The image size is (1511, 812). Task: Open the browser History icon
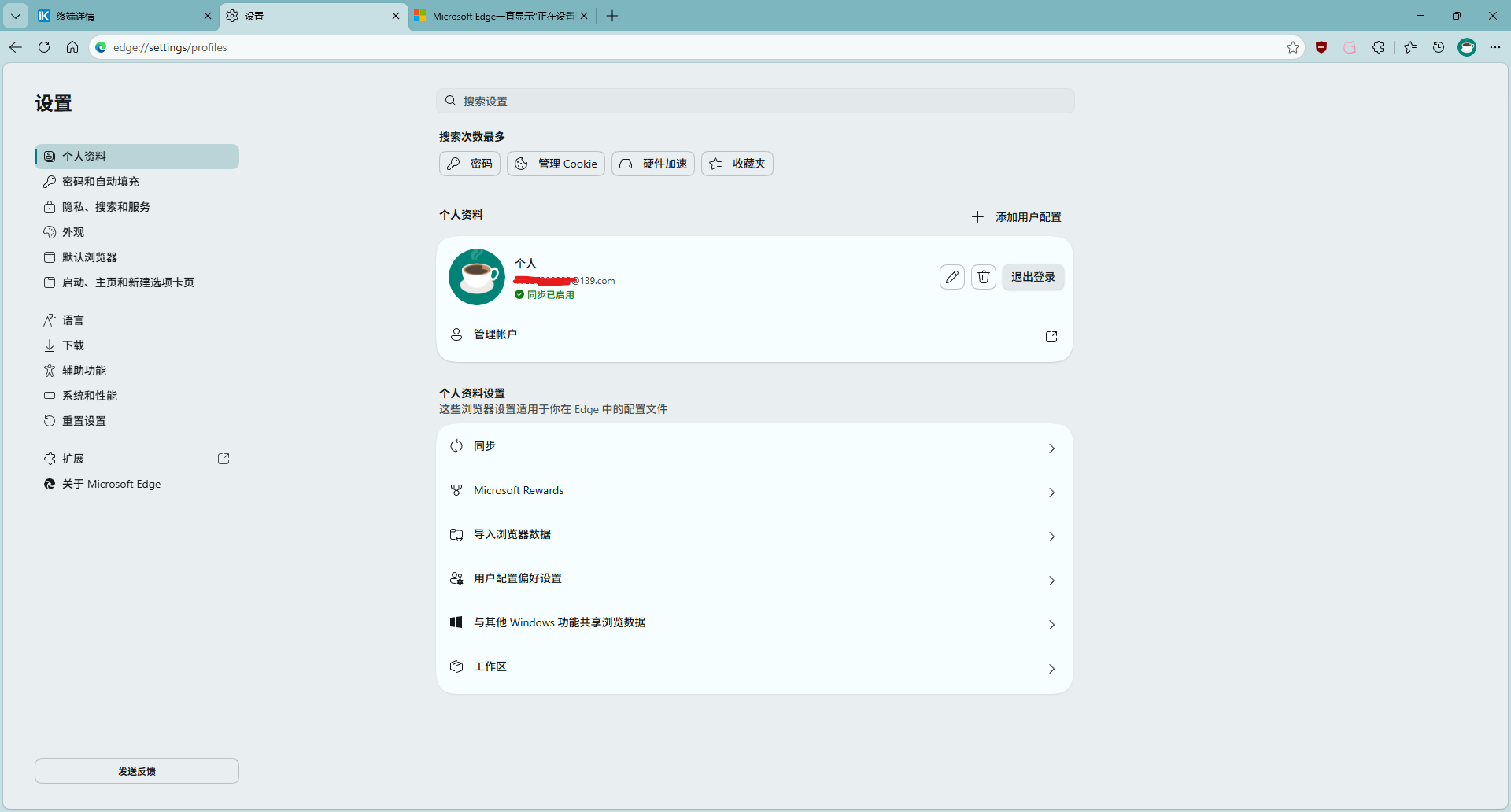click(x=1439, y=47)
